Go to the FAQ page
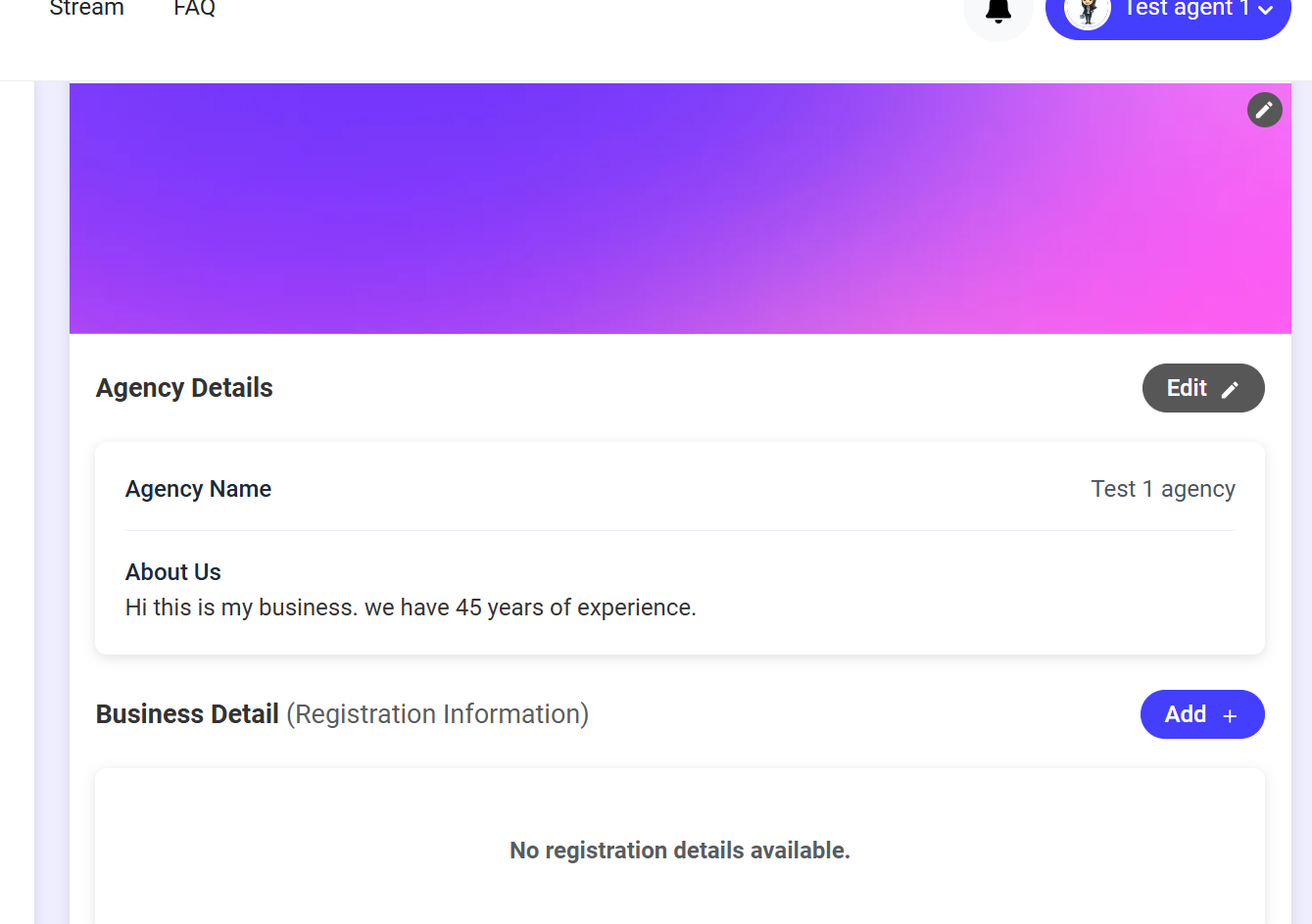1312x924 pixels. 194,10
